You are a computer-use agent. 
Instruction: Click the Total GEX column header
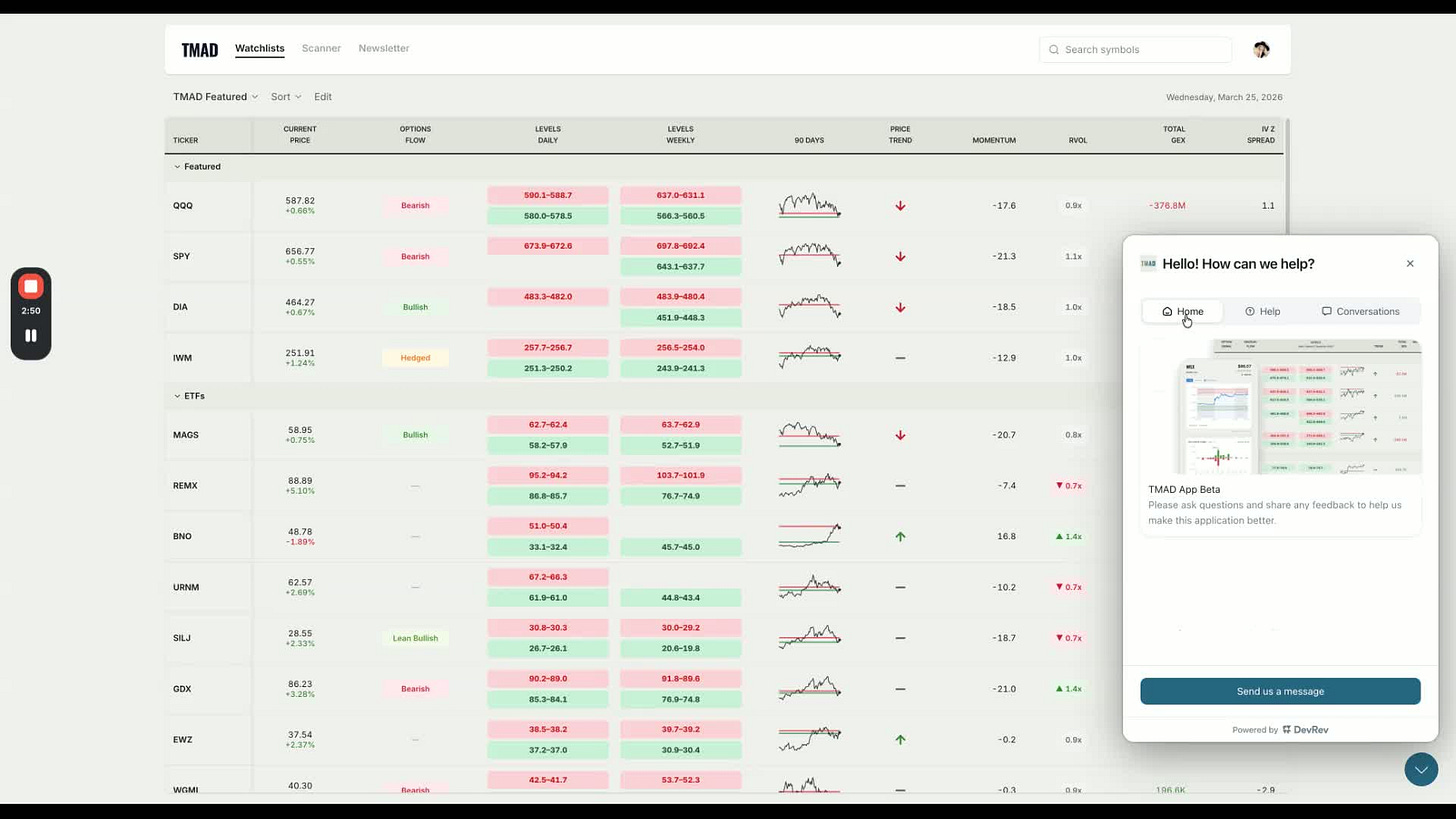click(1174, 135)
